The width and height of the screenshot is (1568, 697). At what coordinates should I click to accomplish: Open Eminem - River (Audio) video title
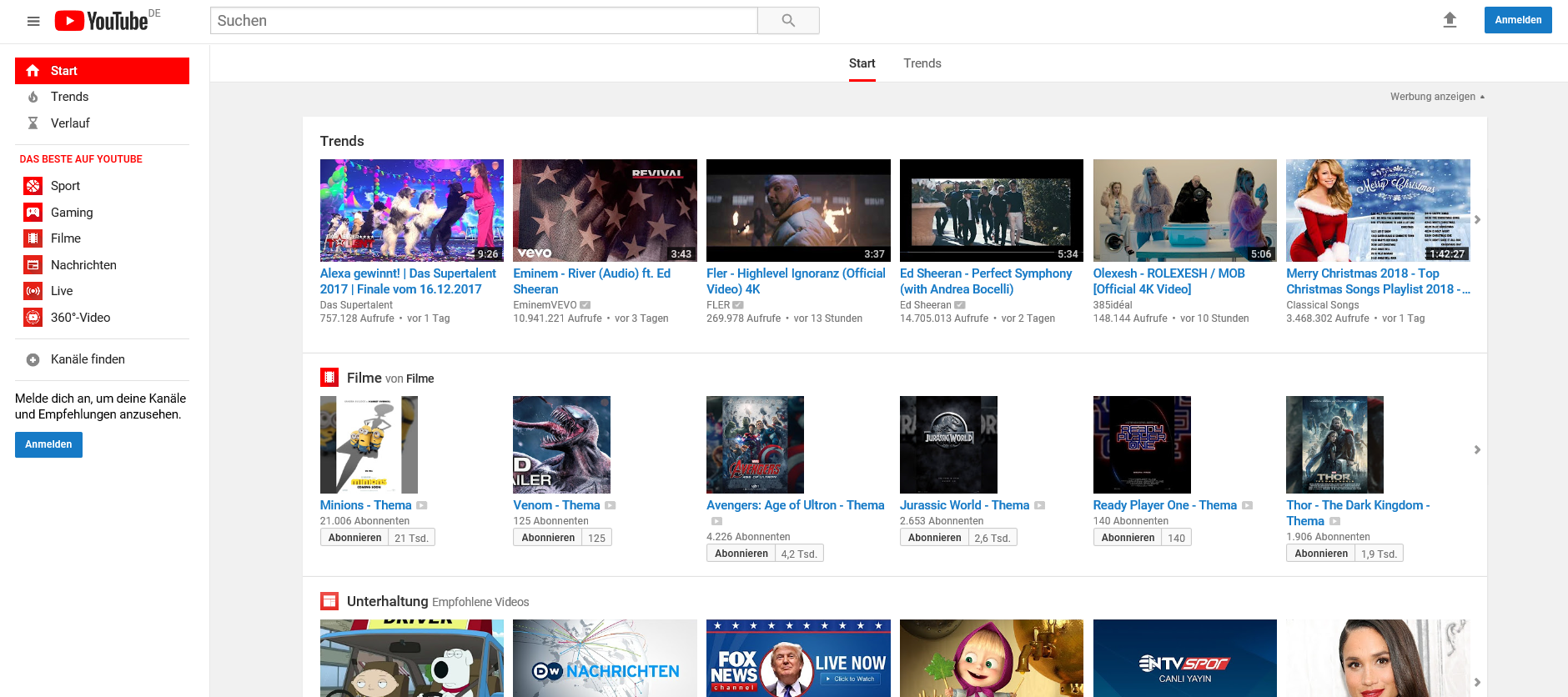pos(592,281)
